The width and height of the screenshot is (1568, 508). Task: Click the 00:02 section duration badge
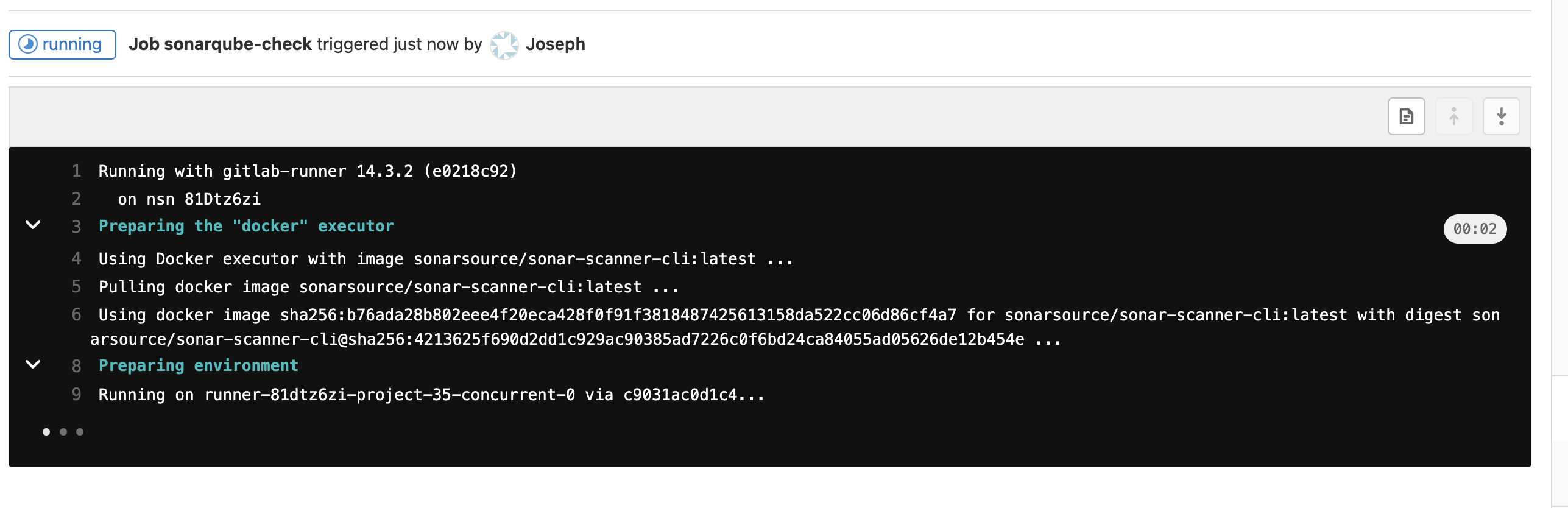1474,229
